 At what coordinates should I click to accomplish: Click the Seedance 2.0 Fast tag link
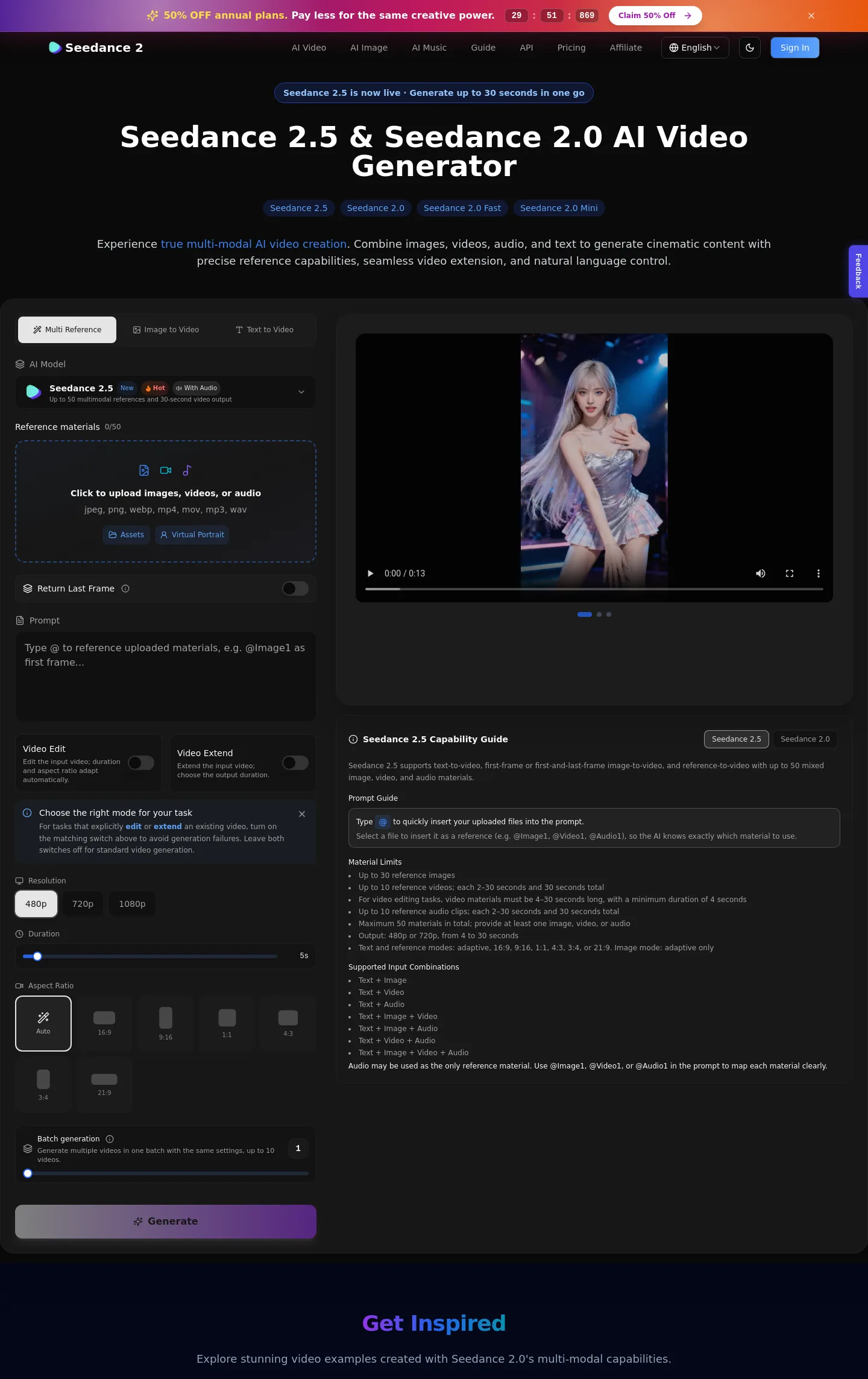462,208
